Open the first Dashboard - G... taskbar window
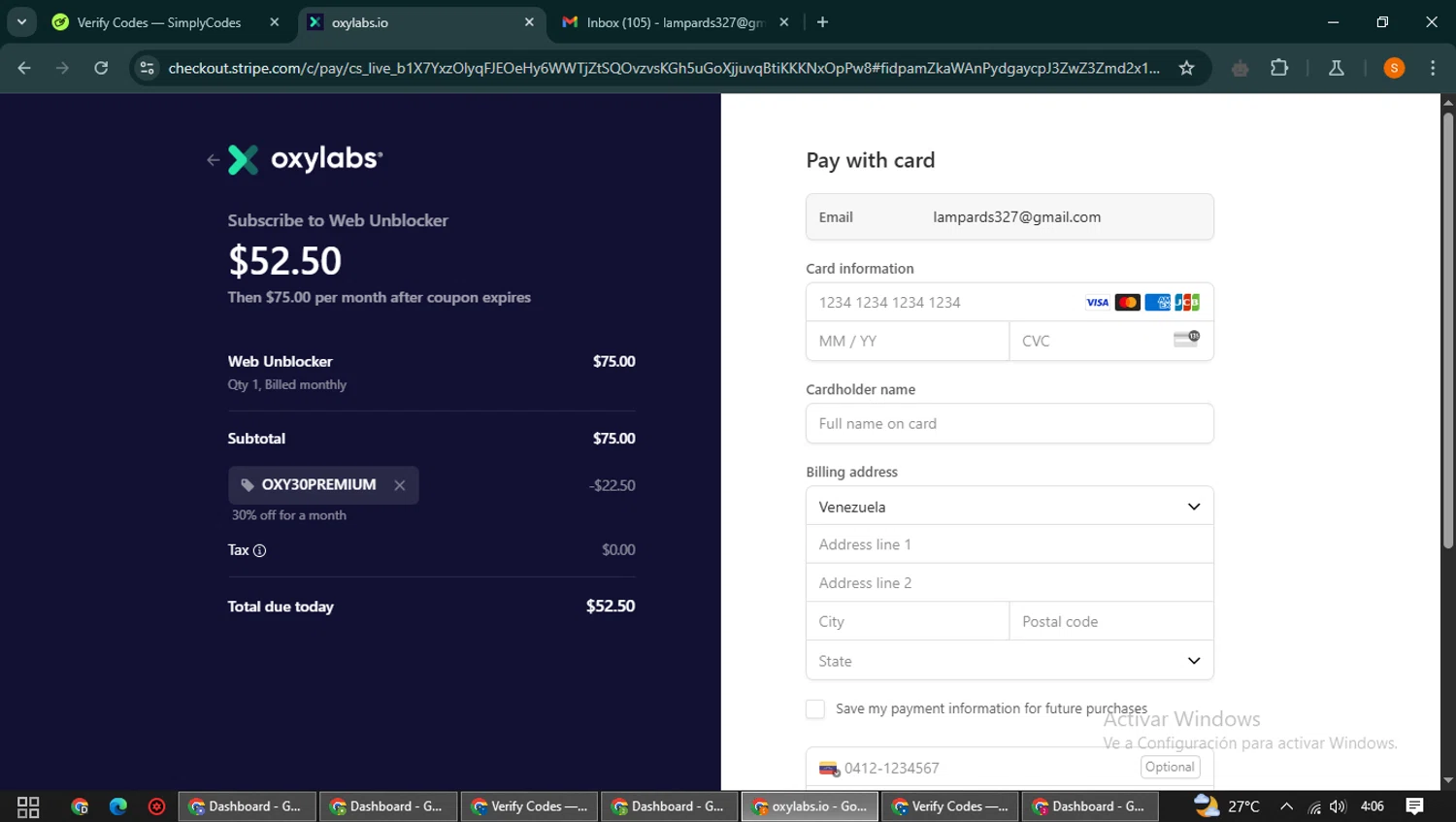Viewport: 1456px width, 822px height. point(247,806)
